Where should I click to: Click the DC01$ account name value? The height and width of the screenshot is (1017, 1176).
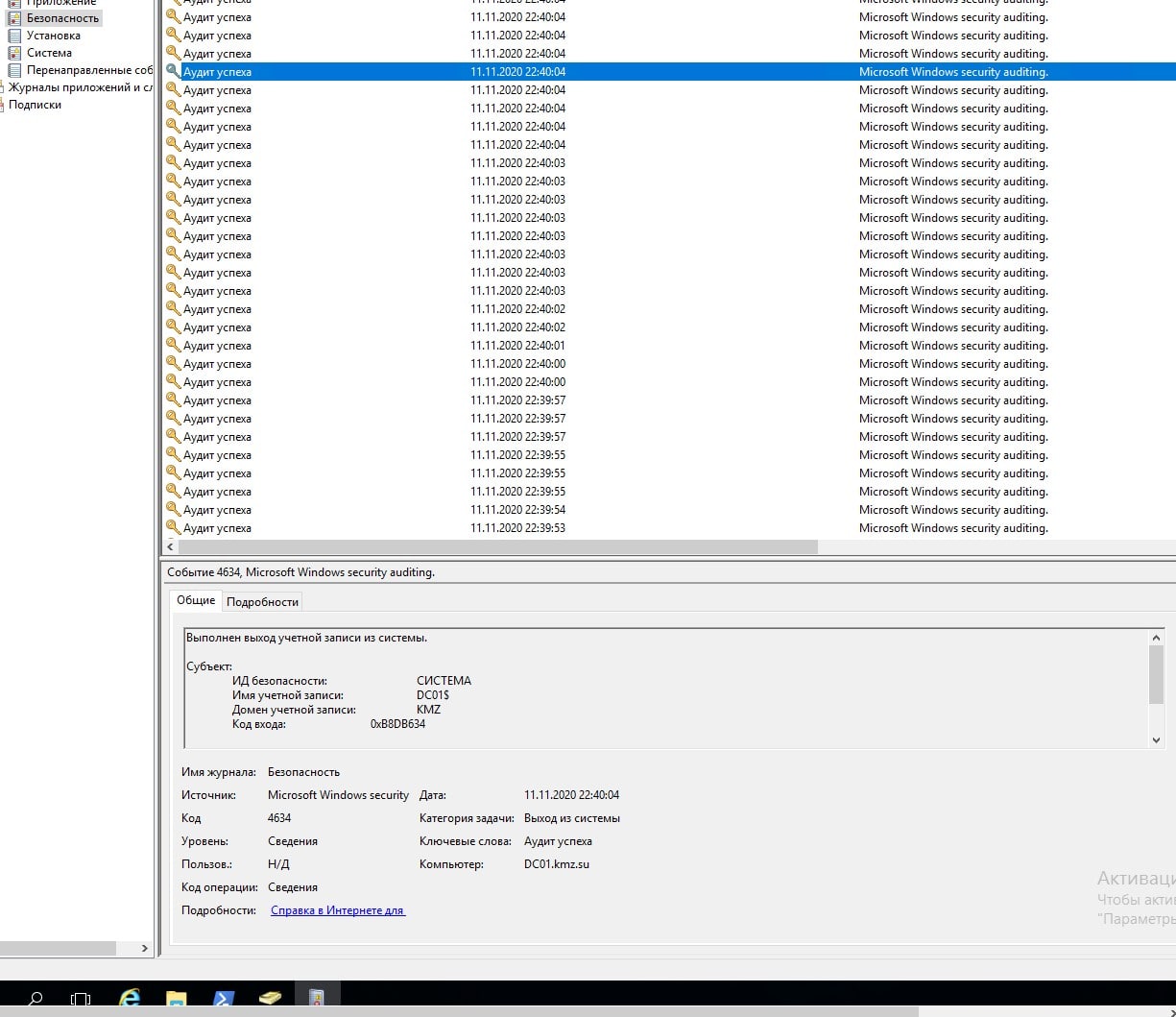point(432,695)
